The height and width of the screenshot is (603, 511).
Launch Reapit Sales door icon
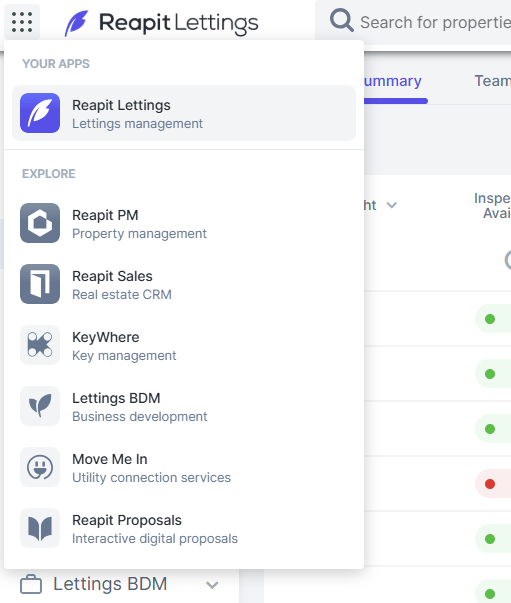point(40,284)
